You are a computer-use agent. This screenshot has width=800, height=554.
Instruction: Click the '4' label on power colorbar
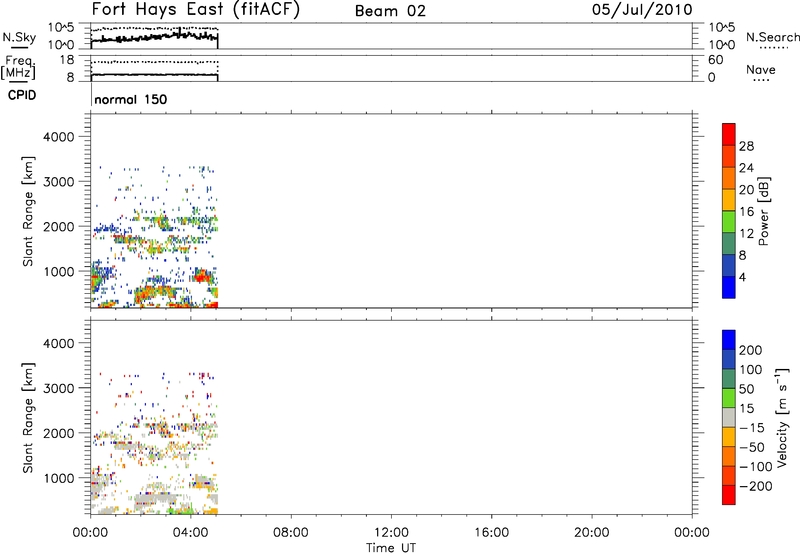[743, 277]
